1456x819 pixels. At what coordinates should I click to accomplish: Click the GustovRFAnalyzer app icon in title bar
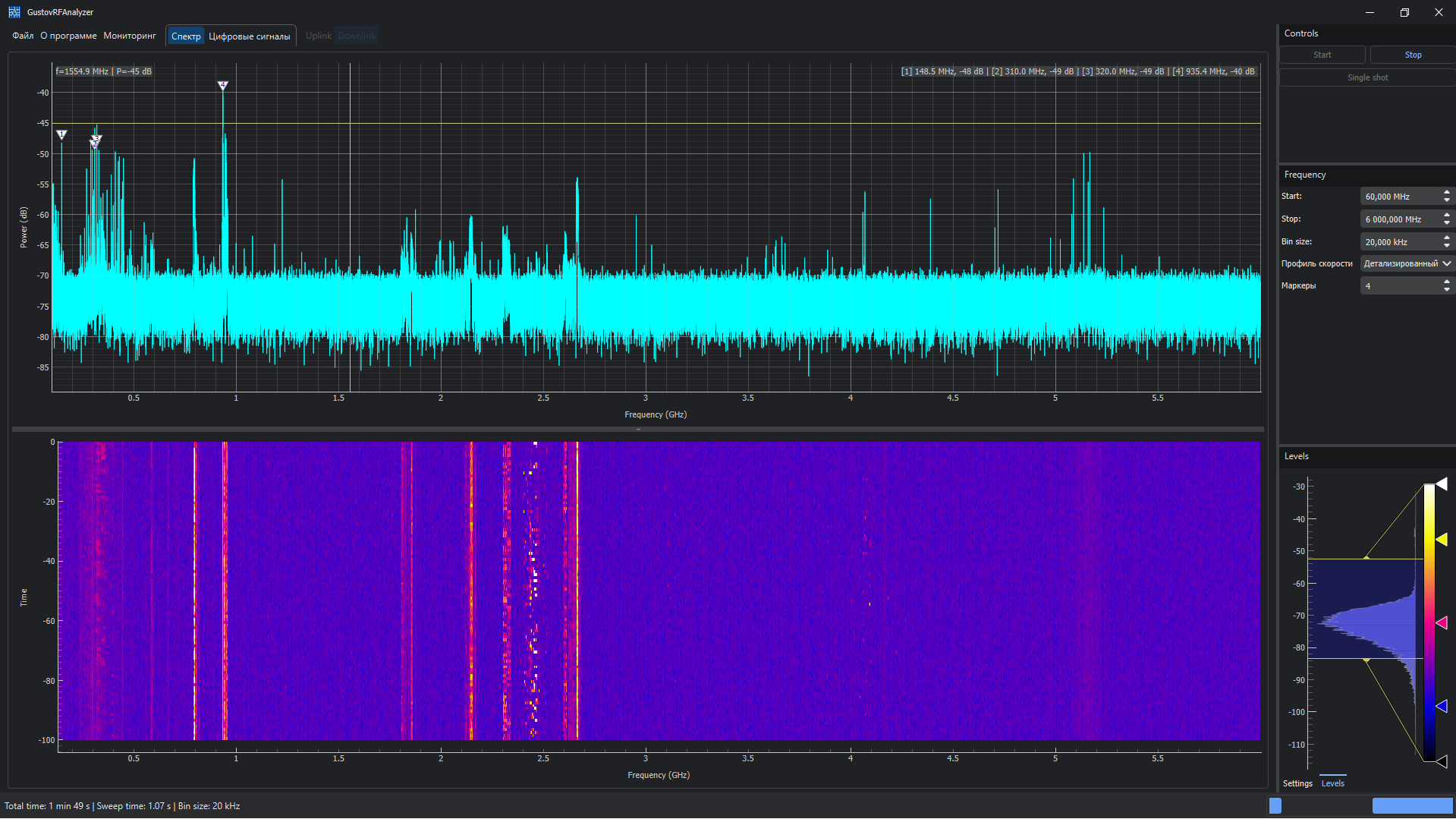coord(14,12)
